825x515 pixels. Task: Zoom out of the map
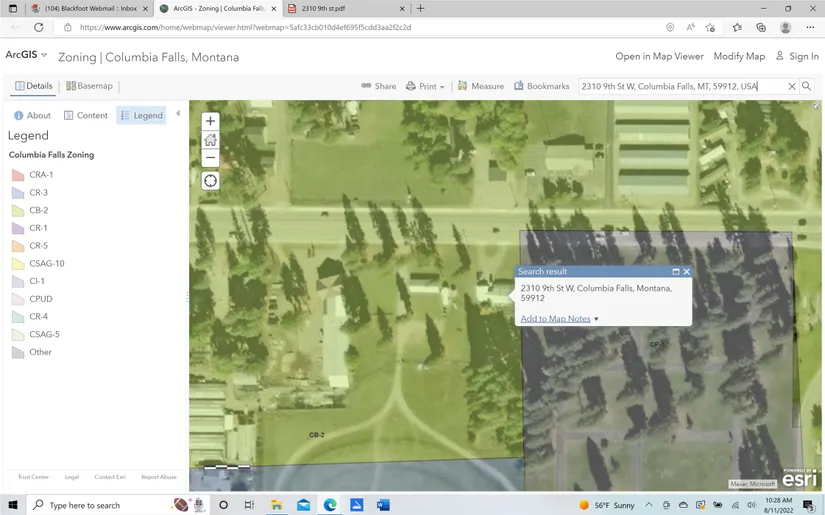(210, 158)
